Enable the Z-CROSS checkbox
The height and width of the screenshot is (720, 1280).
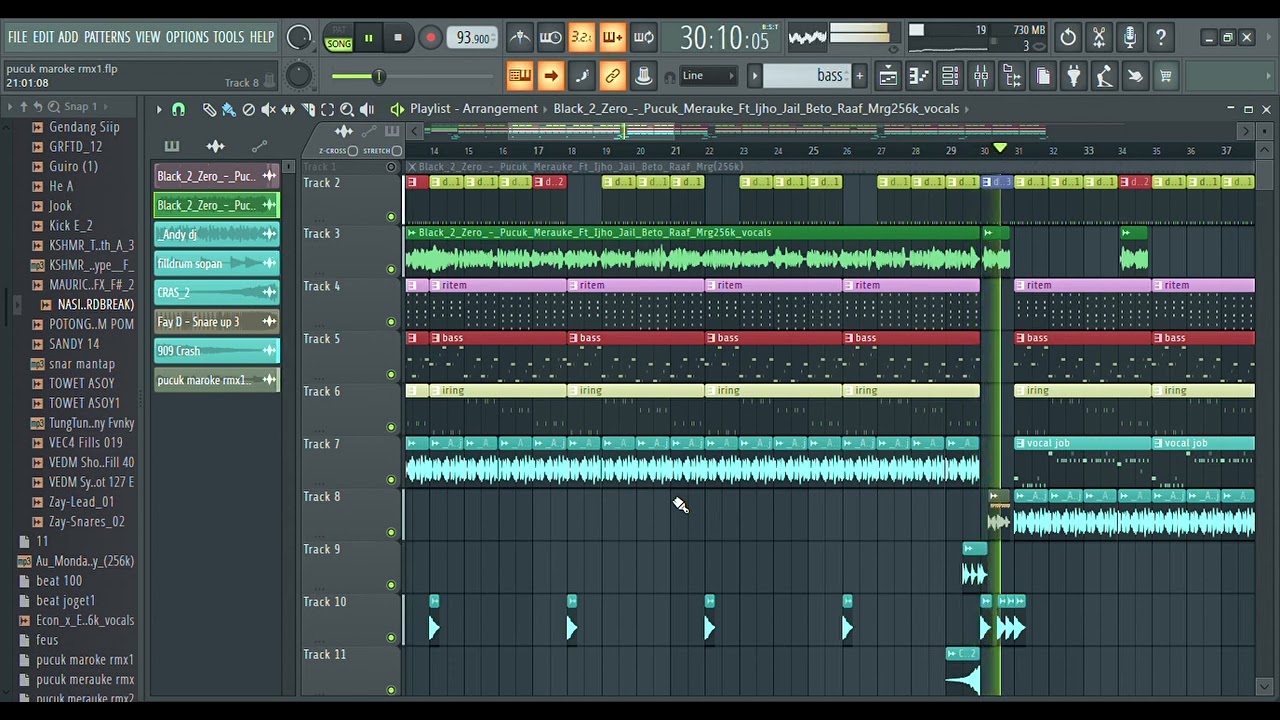(352, 151)
